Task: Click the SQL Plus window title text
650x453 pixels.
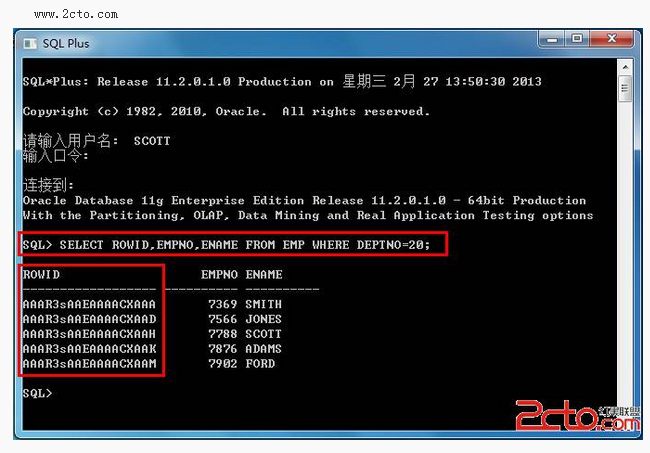Action: tap(66, 44)
